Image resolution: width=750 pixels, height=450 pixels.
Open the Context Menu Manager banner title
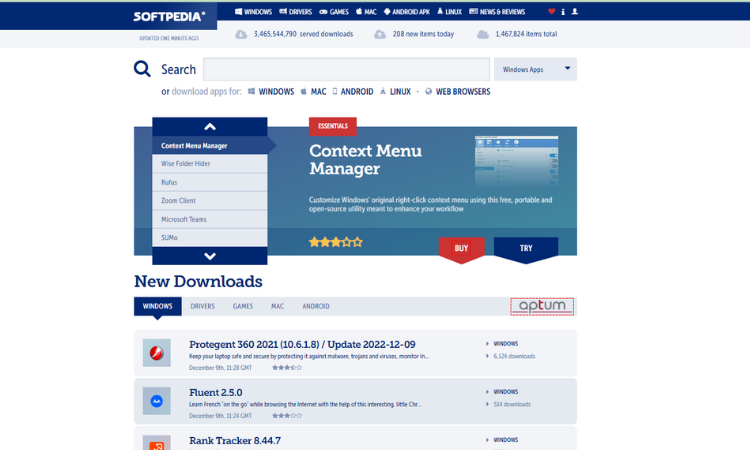[365, 160]
